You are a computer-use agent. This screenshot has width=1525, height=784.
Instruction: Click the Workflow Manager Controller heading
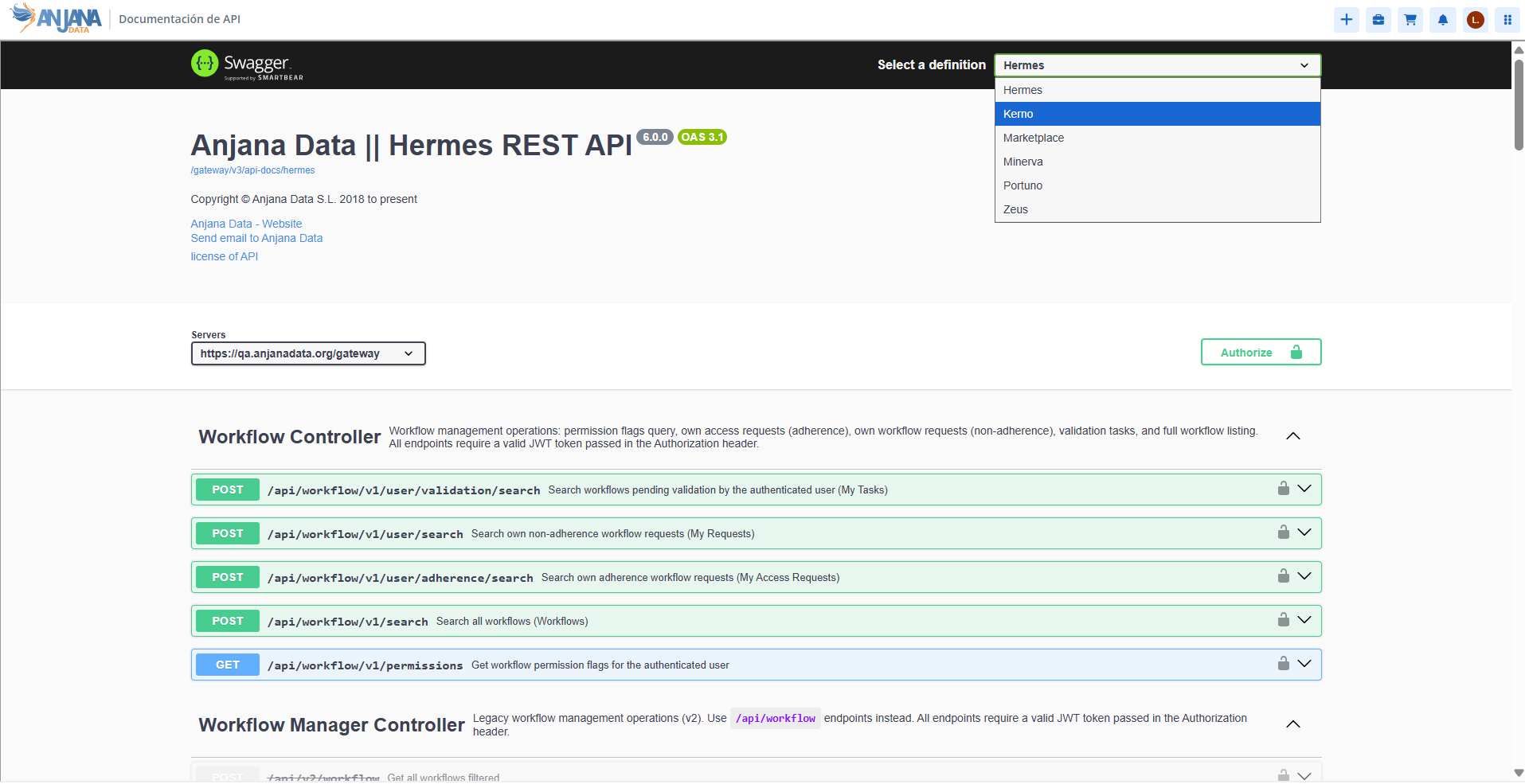331,725
